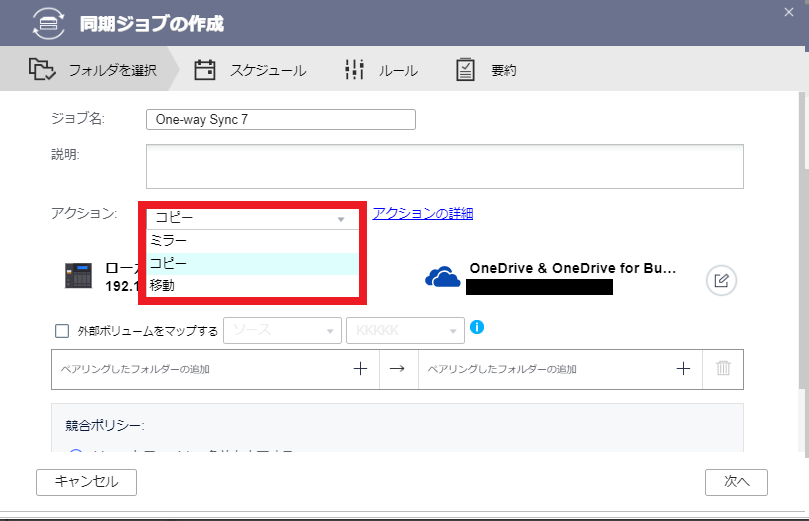Viewport: 809px width, 521px height.
Task: Click the dialog vertical scrollbar
Action: (802, 240)
